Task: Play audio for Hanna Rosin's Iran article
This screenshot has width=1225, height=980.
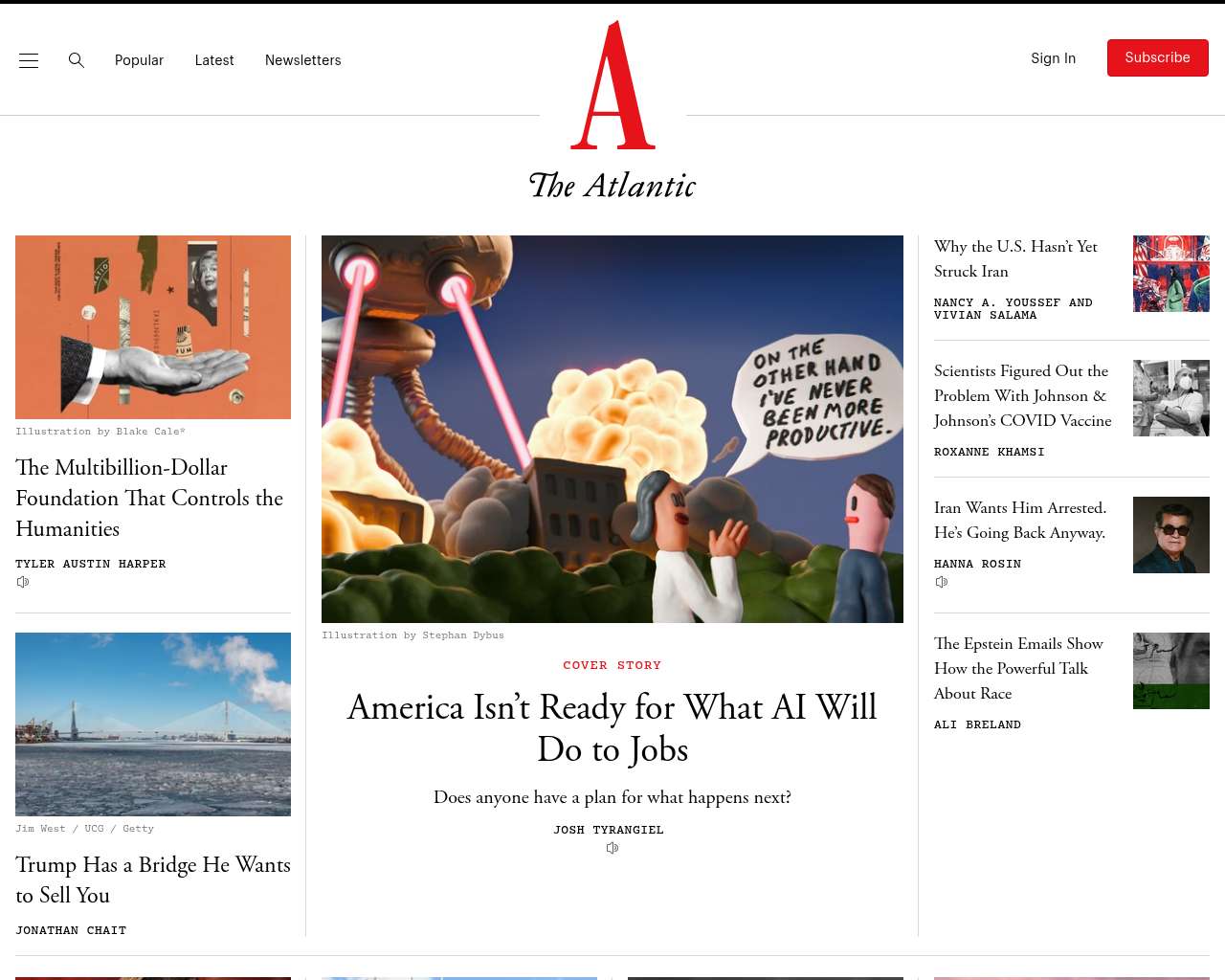Action: pyautogui.click(x=942, y=582)
